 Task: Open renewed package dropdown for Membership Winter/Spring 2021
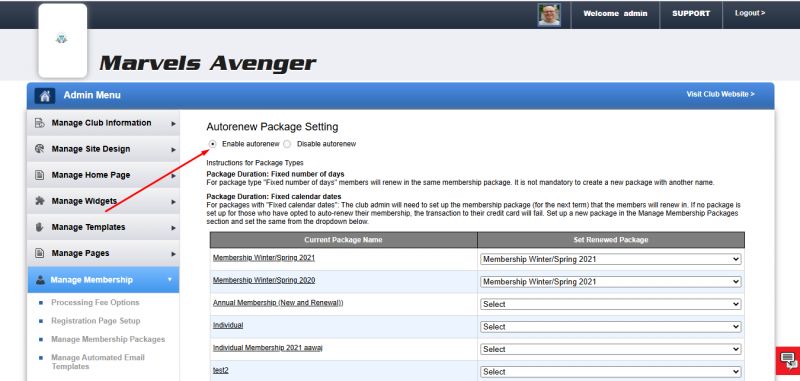610,259
